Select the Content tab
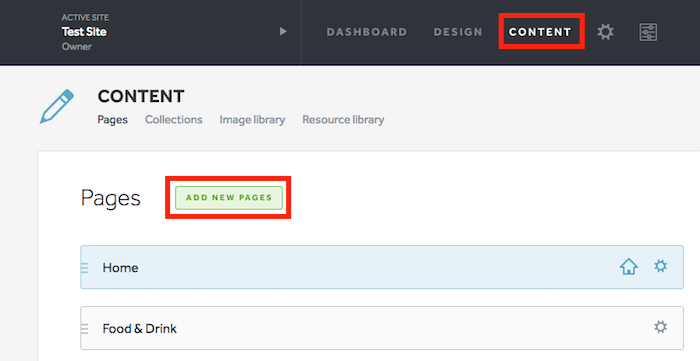This screenshot has height=361, width=700. point(540,32)
